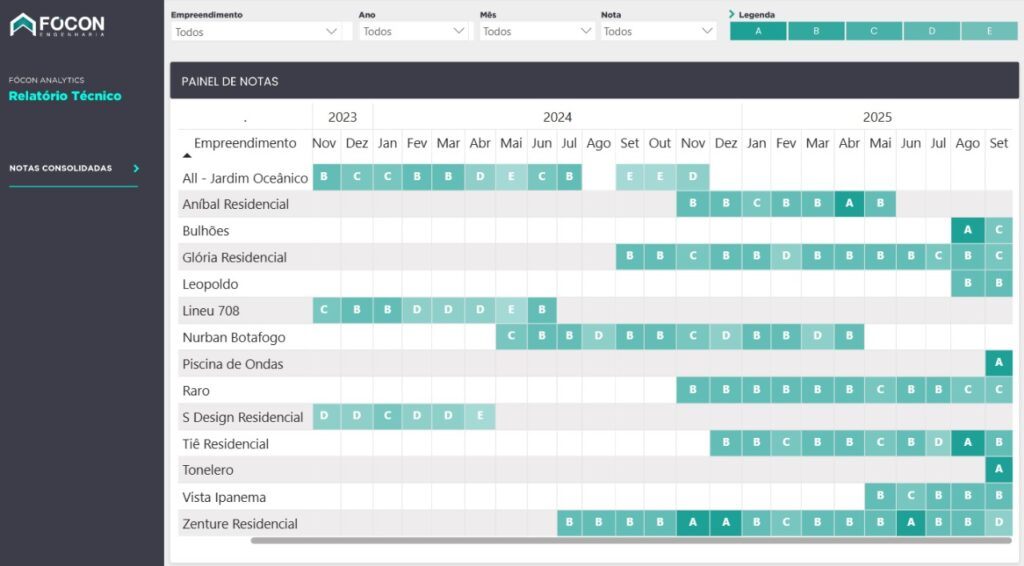Viewport: 1024px width, 566px height.
Task: Select the Notas Consolidadas menu item
Action: [61, 169]
